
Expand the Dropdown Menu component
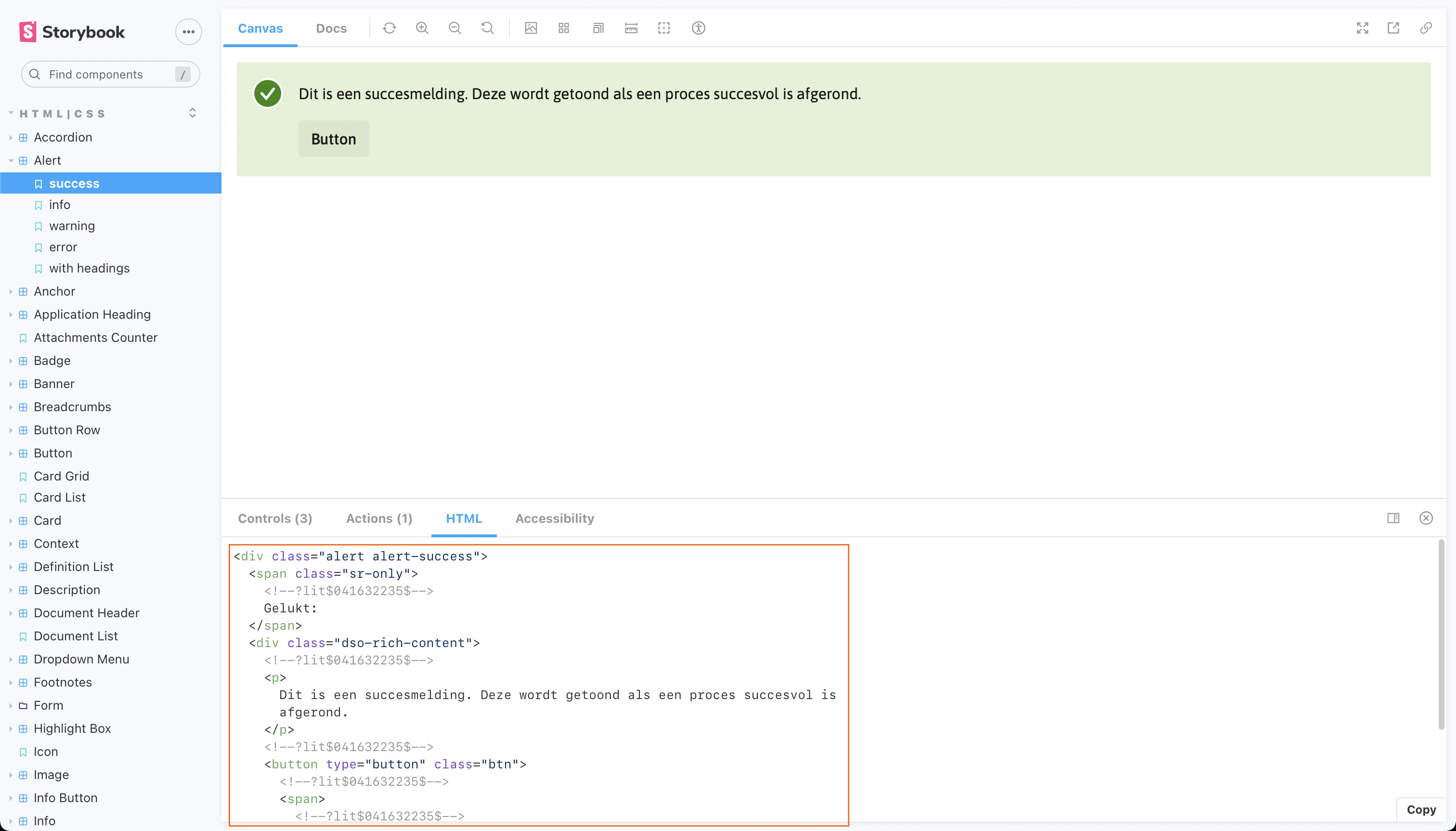tap(81, 659)
